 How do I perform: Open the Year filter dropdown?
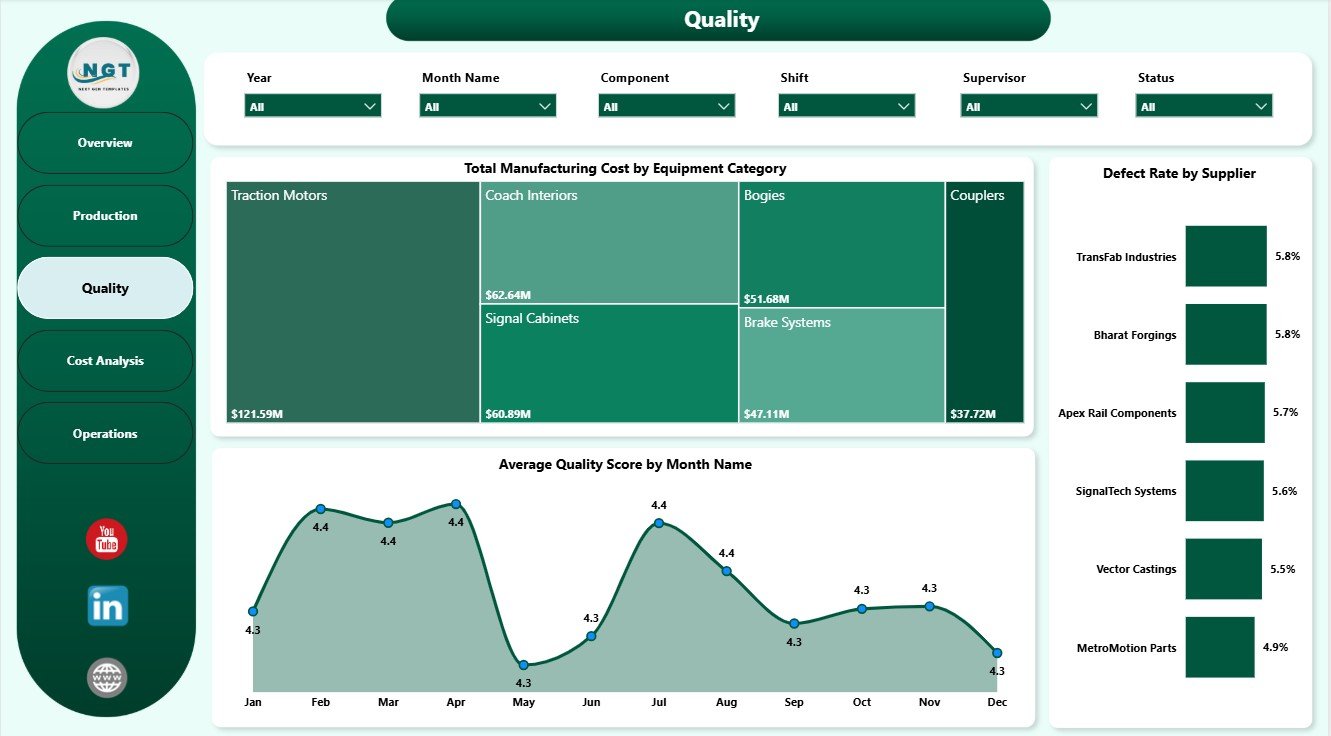pos(313,106)
